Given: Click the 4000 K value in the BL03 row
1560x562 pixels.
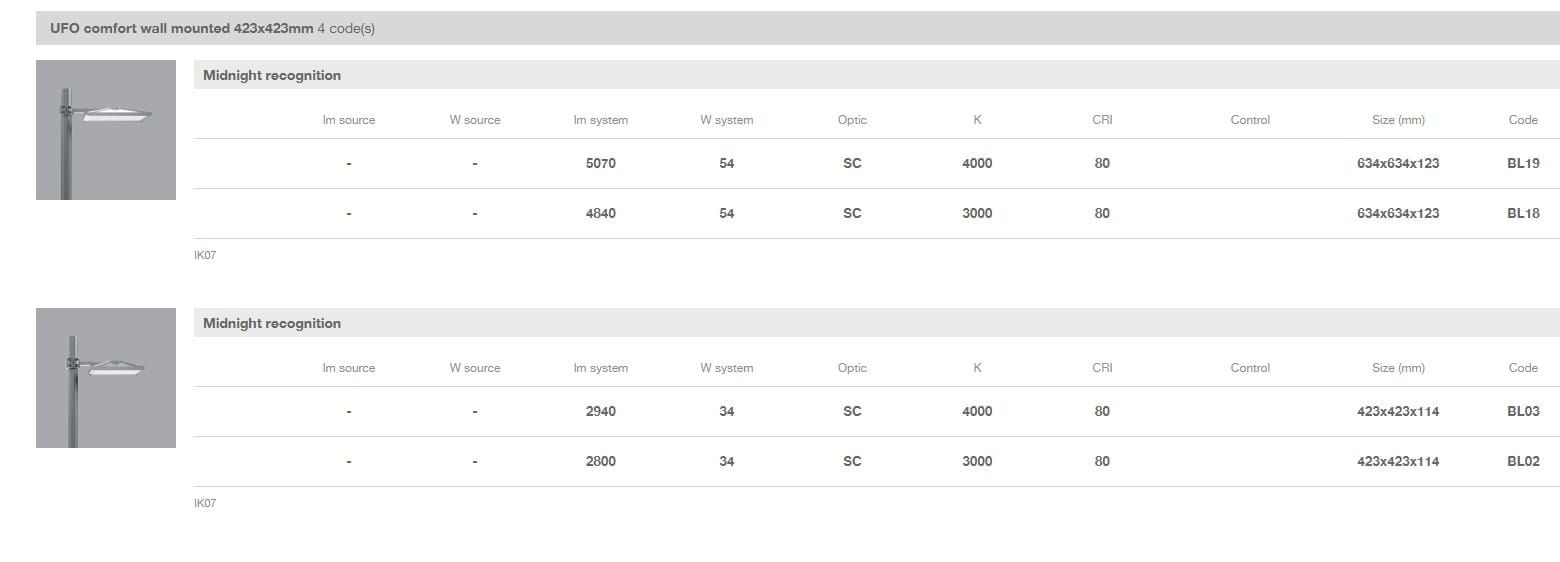Looking at the screenshot, I should pyautogui.click(x=977, y=411).
